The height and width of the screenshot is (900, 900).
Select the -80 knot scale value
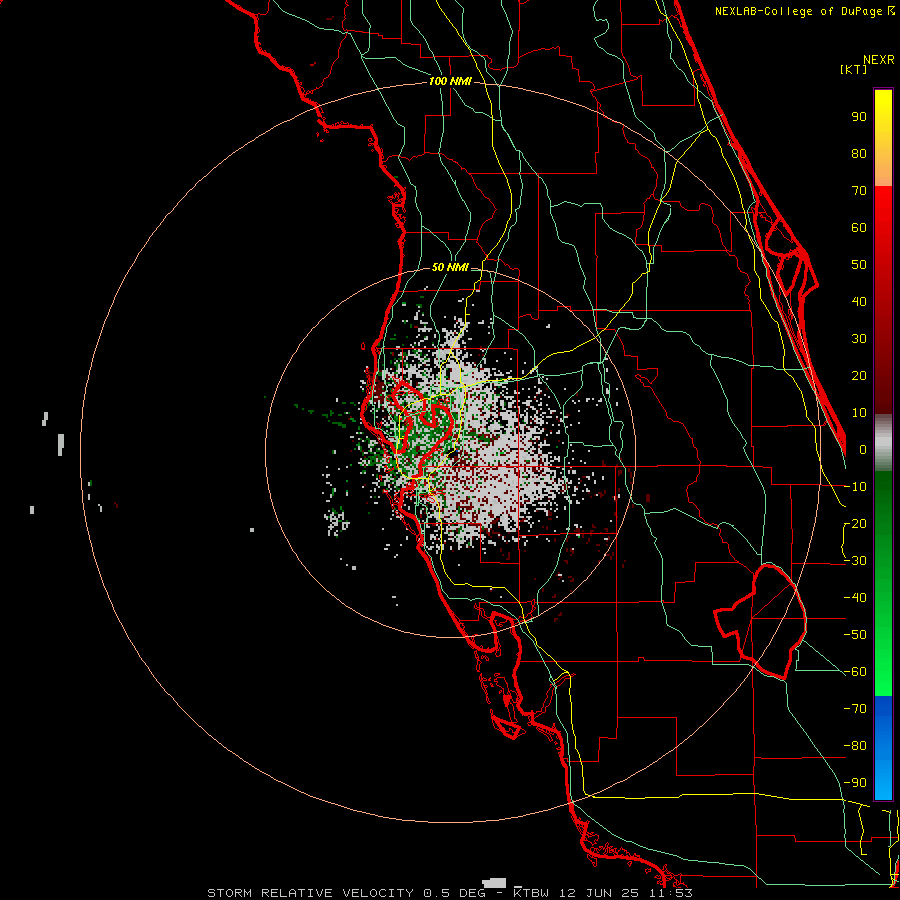click(855, 746)
